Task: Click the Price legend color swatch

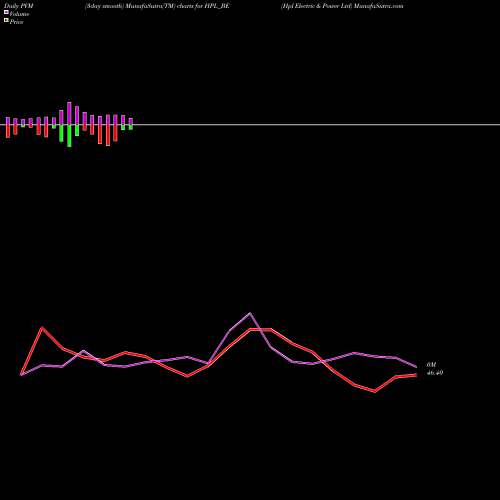Action: (6, 20)
